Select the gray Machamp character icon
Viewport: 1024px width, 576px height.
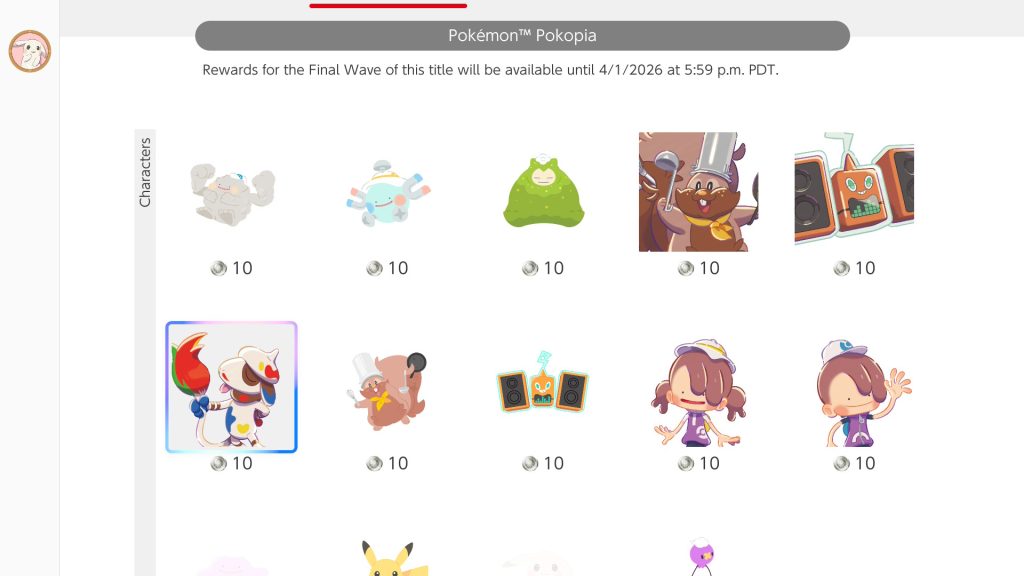pos(232,194)
